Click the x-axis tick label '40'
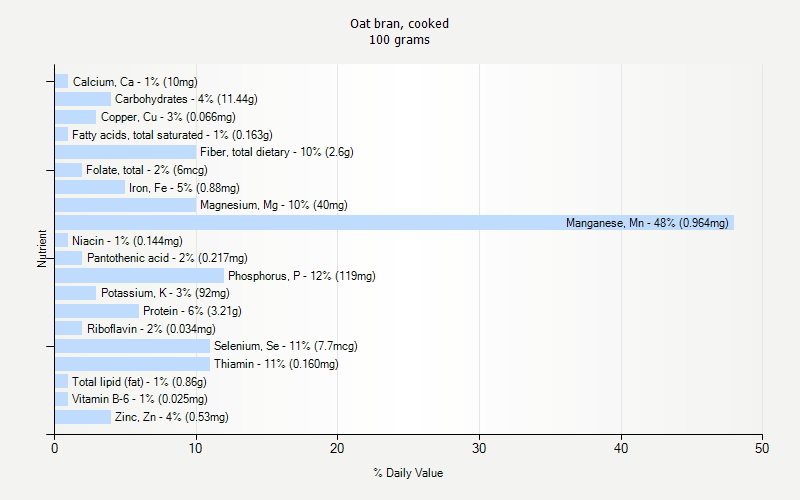 tap(621, 448)
